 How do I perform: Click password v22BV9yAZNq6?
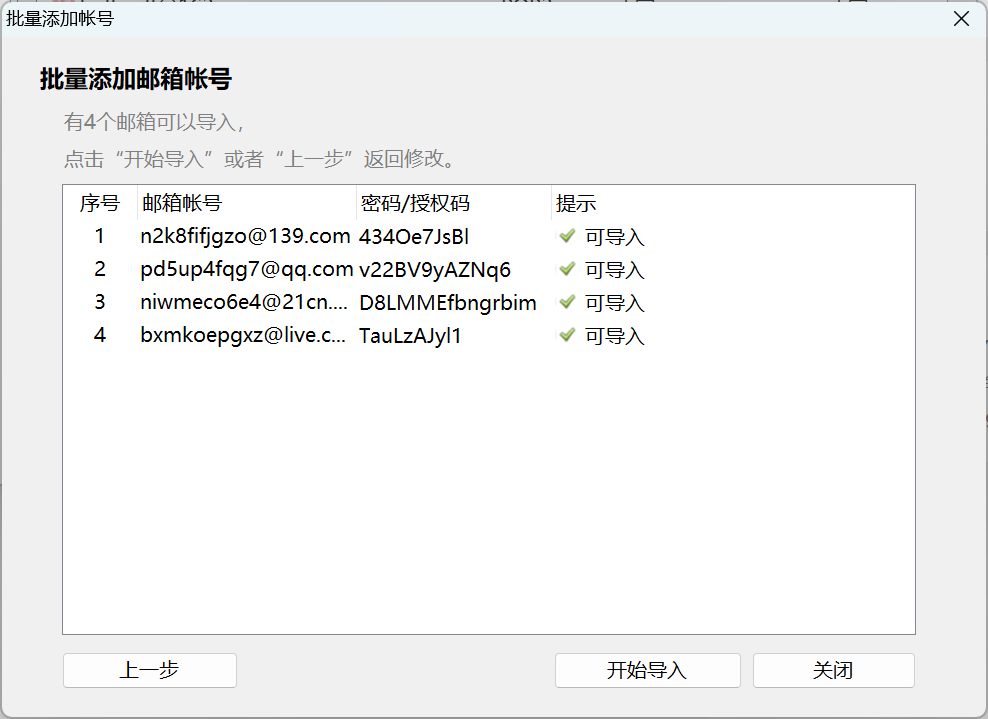[x=435, y=270]
